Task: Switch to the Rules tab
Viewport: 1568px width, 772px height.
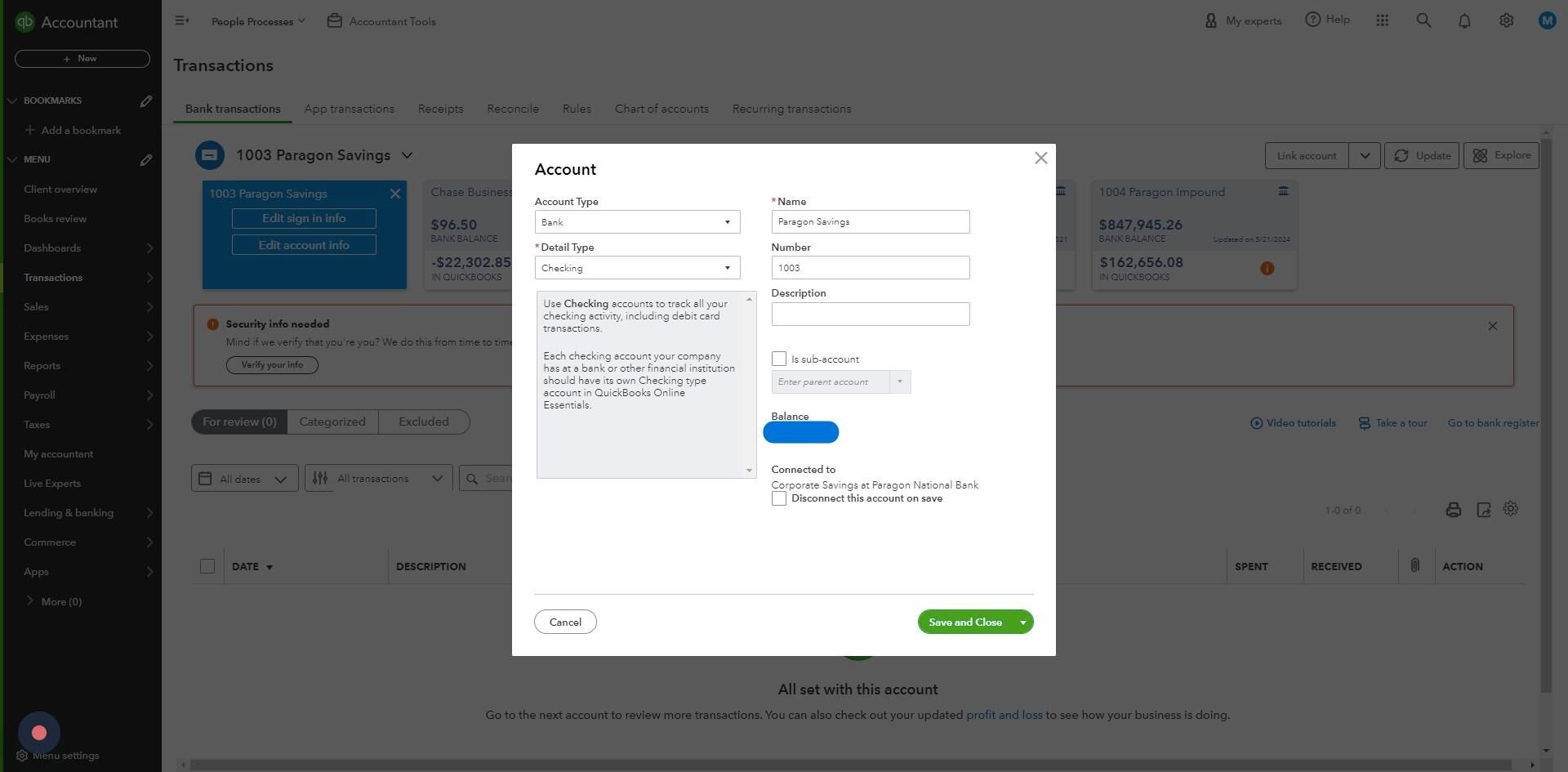Action: pyautogui.click(x=577, y=109)
